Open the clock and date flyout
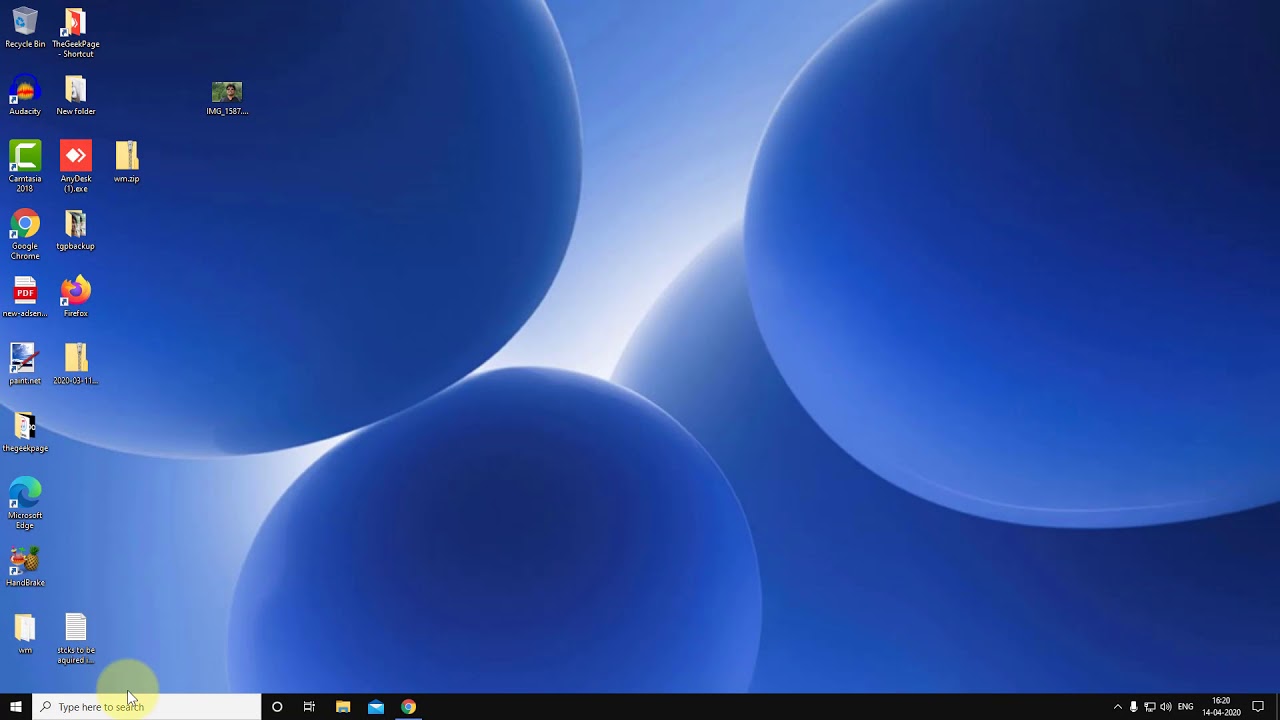The image size is (1280, 720). tap(1221, 707)
